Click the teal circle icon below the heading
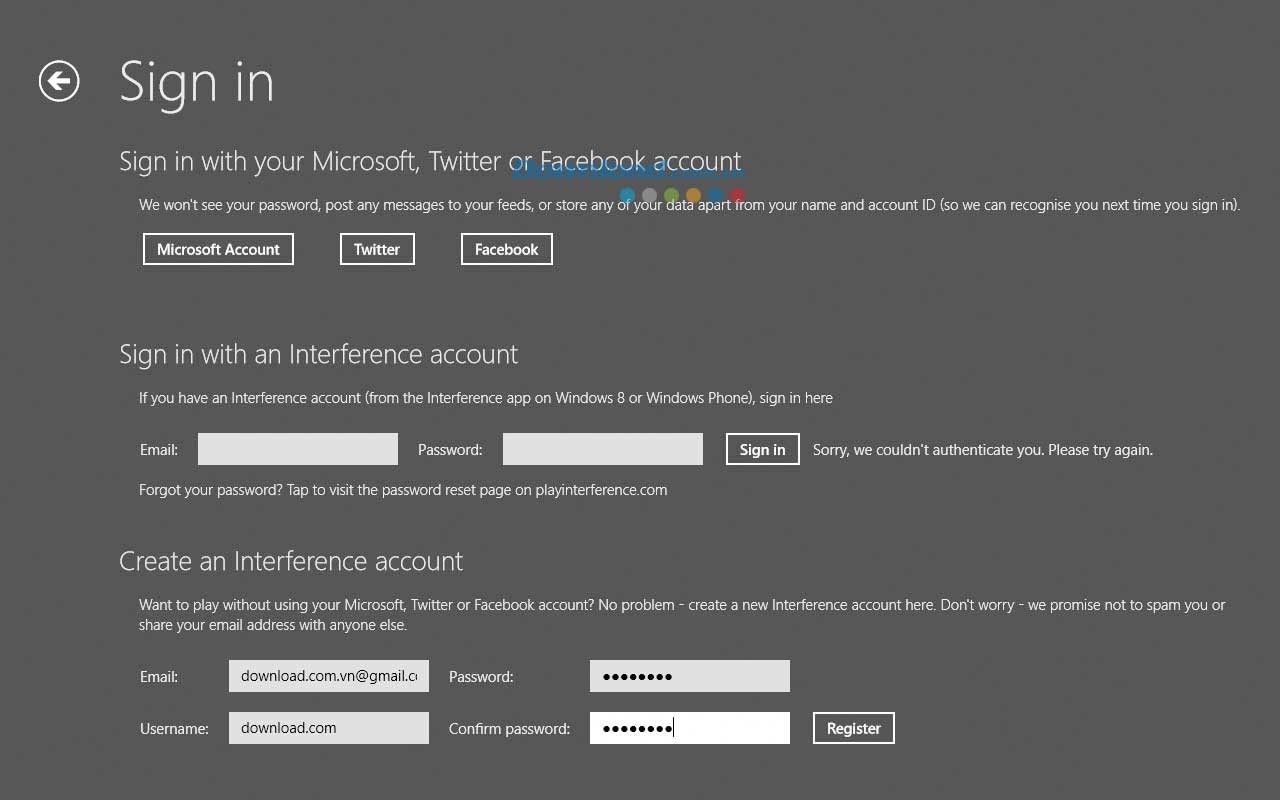1280x800 pixels. click(627, 194)
